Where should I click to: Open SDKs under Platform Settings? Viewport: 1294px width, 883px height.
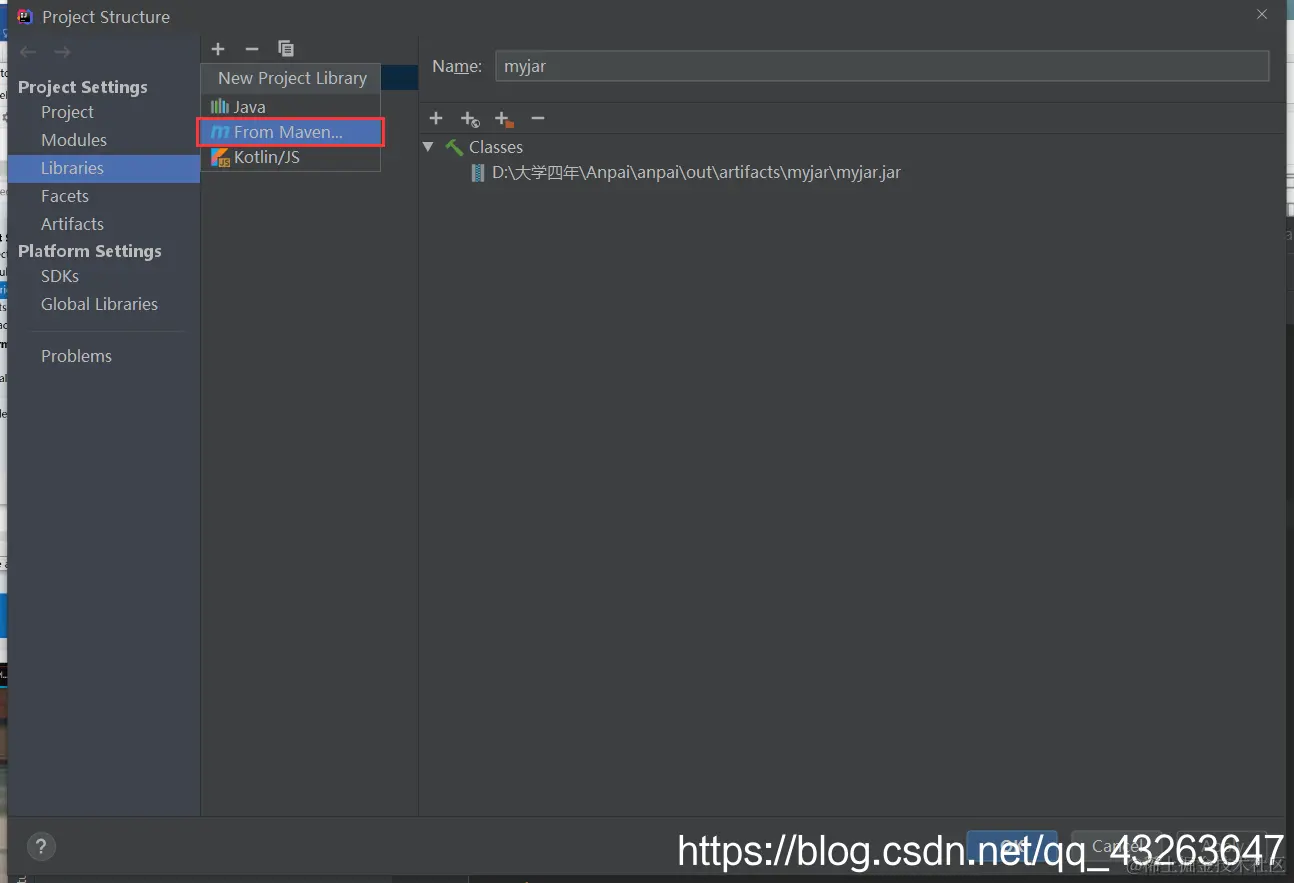(60, 276)
